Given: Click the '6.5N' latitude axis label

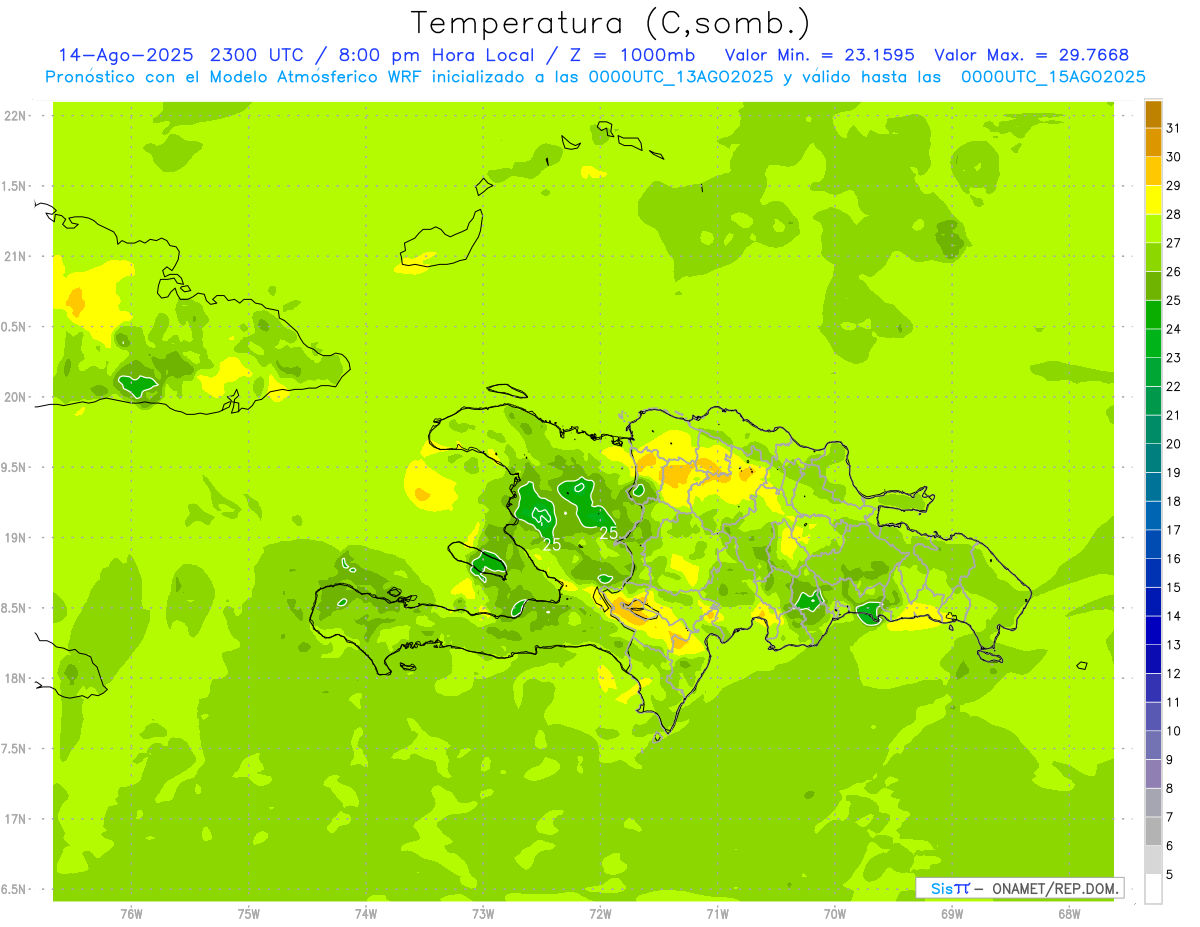Looking at the screenshot, I should (x=15, y=889).
